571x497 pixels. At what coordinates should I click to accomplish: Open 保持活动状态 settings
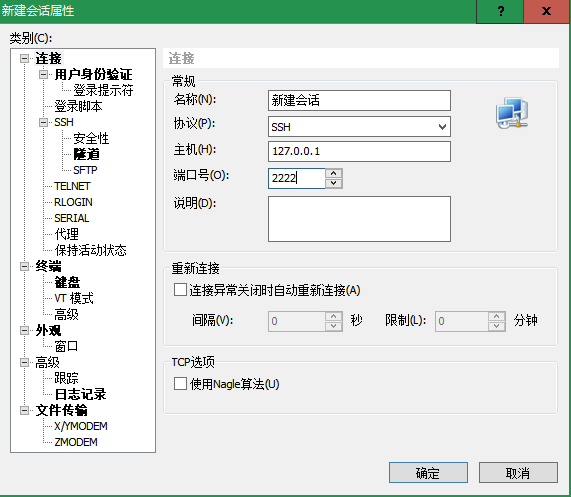[90, 250]
